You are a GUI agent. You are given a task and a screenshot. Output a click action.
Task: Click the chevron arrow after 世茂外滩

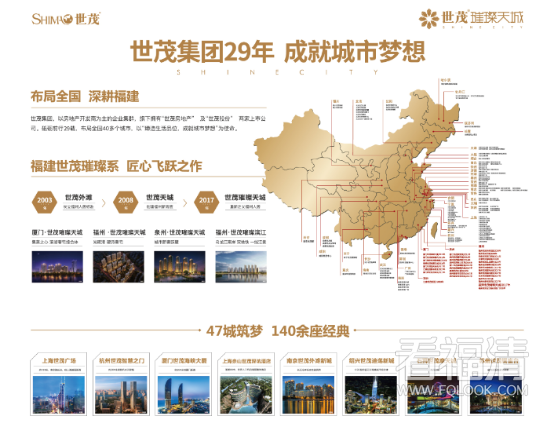[104, 203]
